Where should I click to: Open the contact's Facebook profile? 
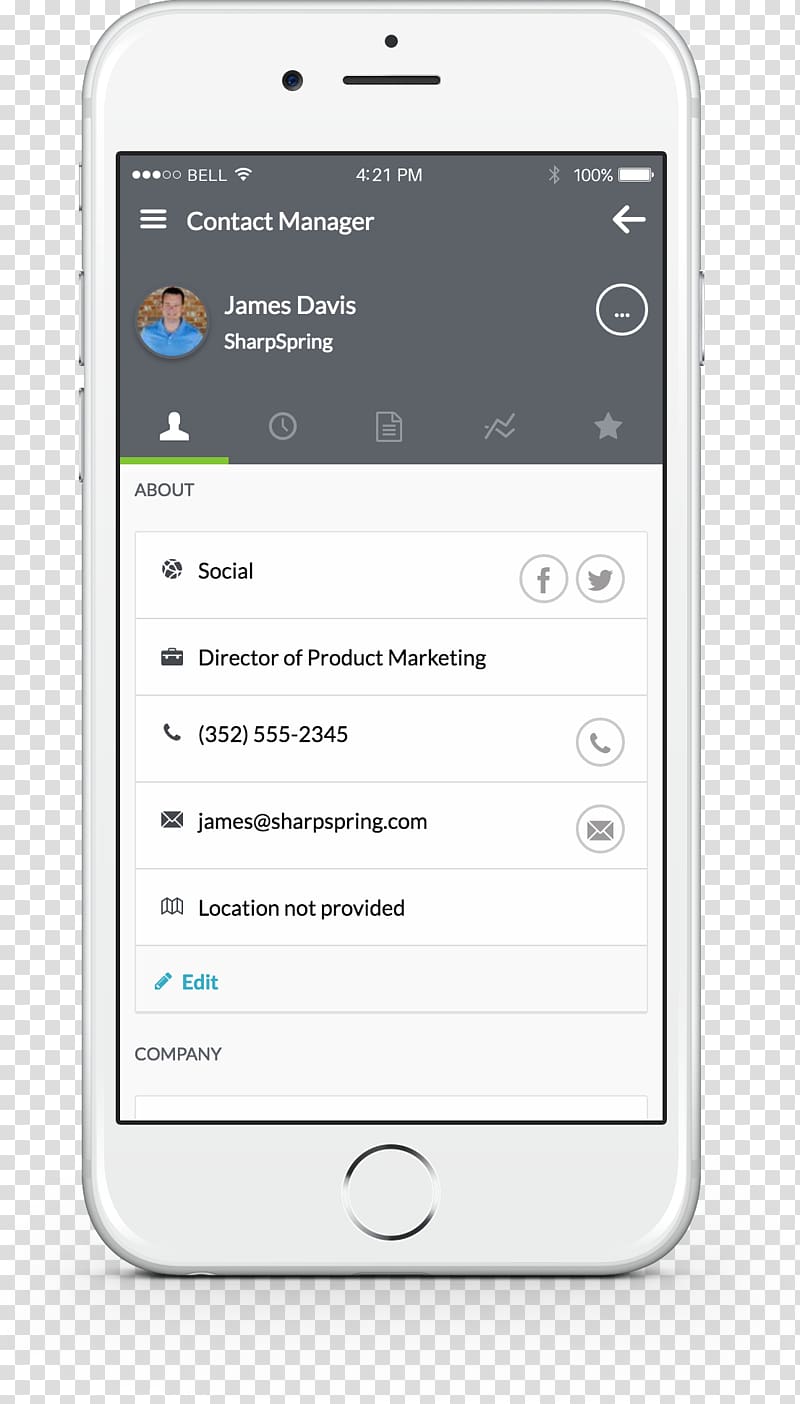[x=543, y=579]
